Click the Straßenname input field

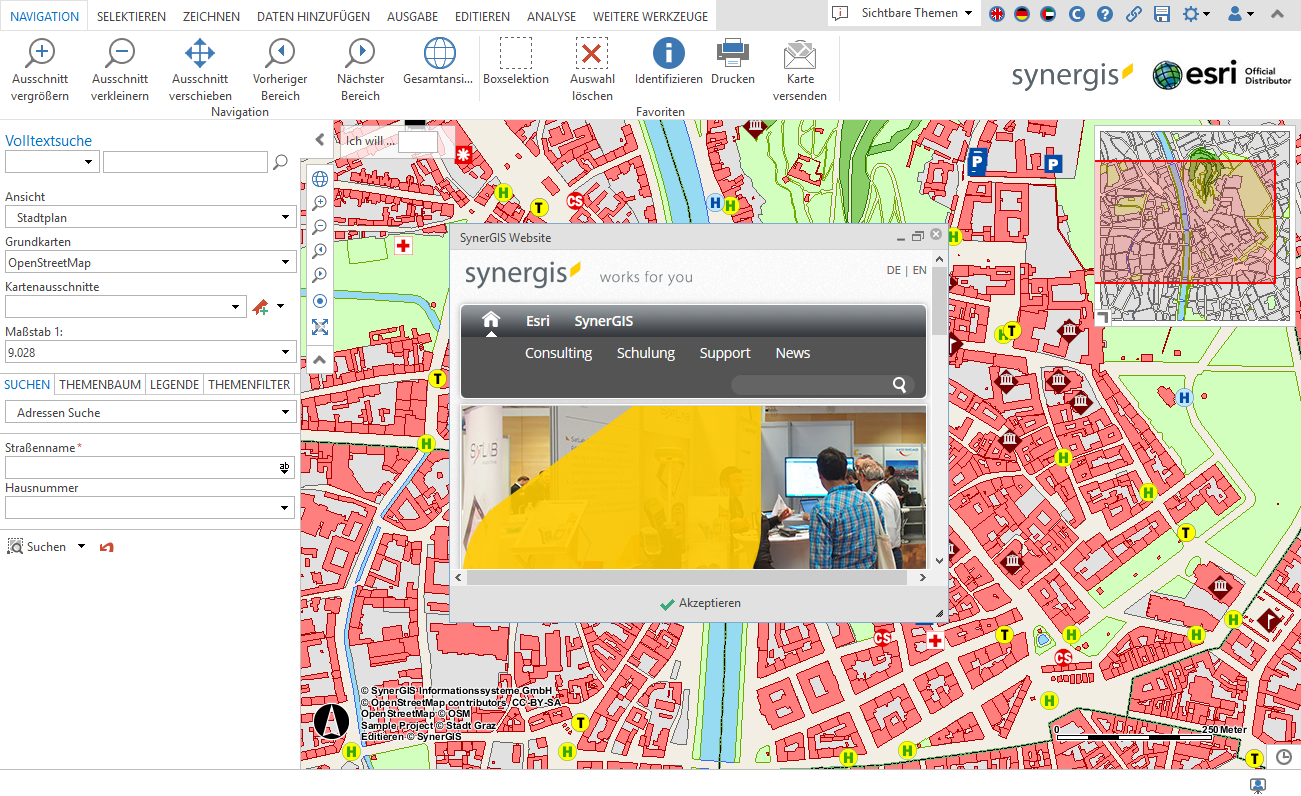coord(140,468)
